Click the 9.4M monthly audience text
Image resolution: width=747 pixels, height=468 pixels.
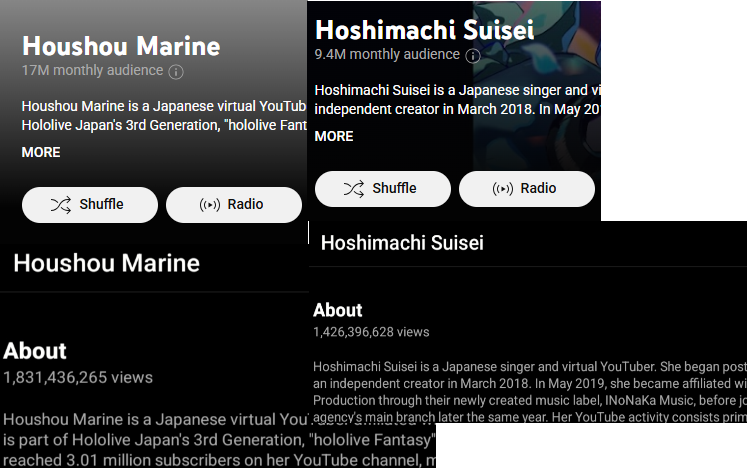[x=387, y=54]
